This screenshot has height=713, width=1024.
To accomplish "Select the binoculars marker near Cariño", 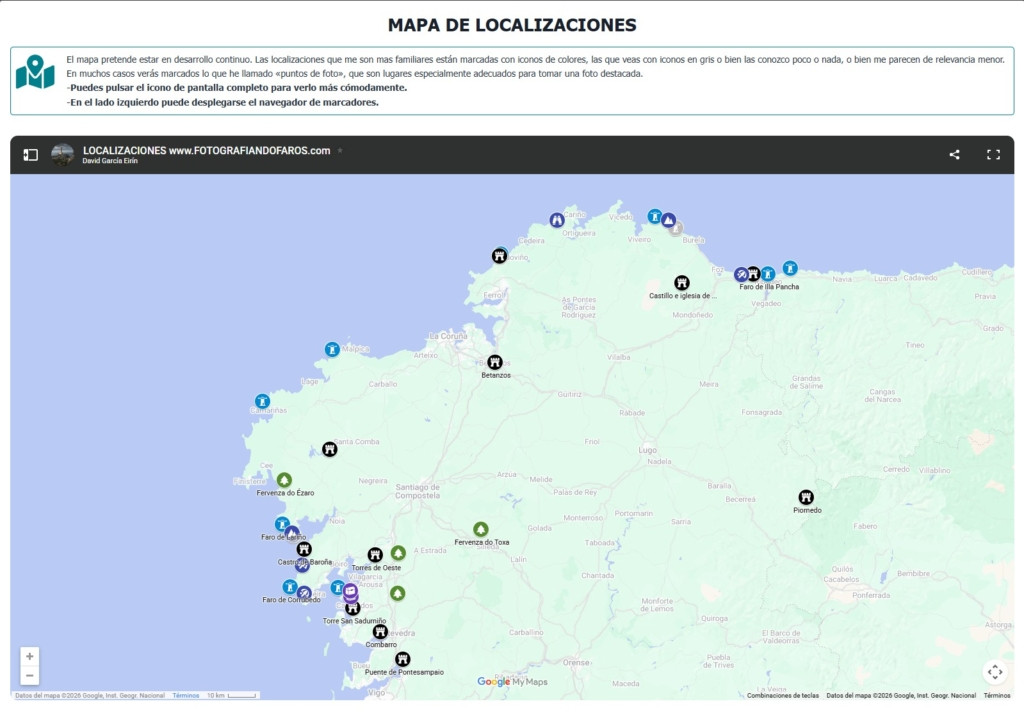I will pyautogui.click(x=556, y=220).
